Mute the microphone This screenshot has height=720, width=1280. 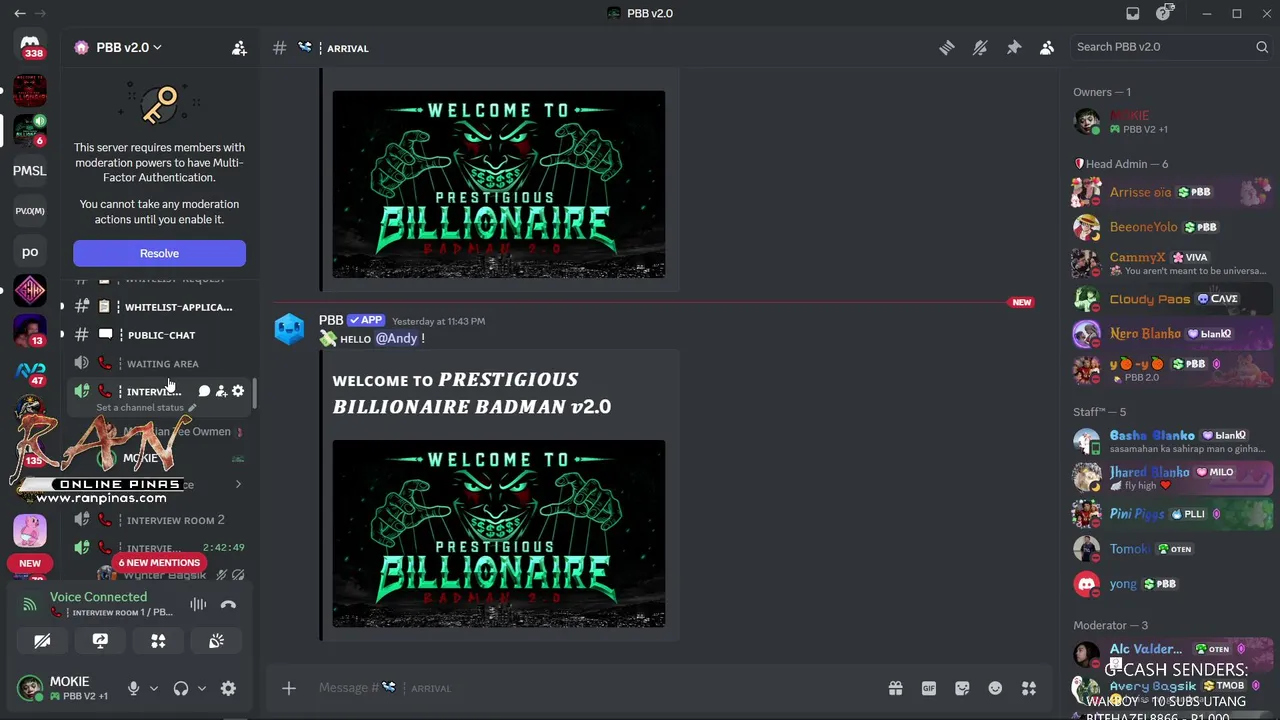click(133, 688)
